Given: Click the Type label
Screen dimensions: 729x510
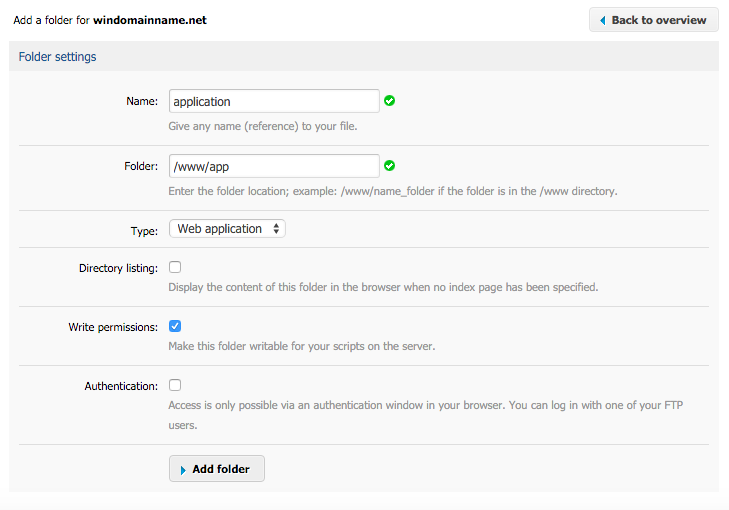Looking at the screenshot, I should click(x=144, y=231).
